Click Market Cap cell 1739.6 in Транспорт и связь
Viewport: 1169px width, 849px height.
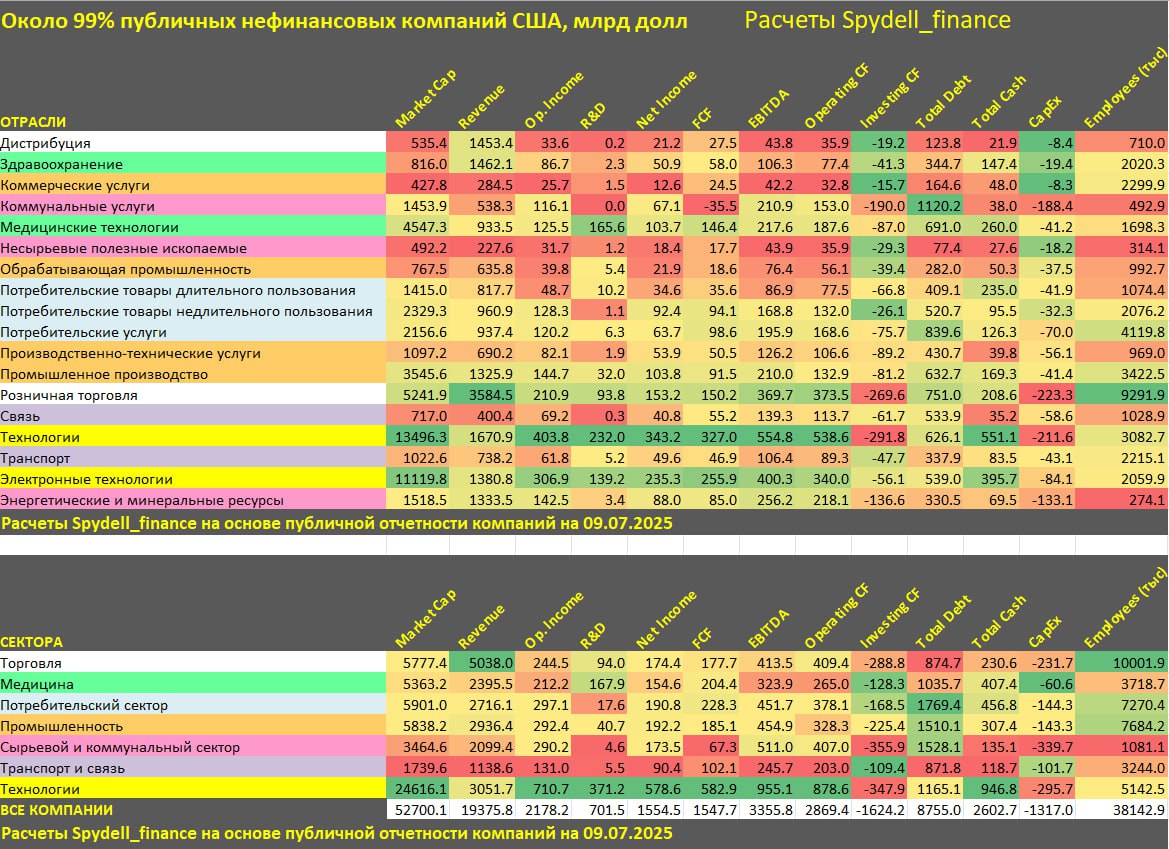tap(418, 768)
